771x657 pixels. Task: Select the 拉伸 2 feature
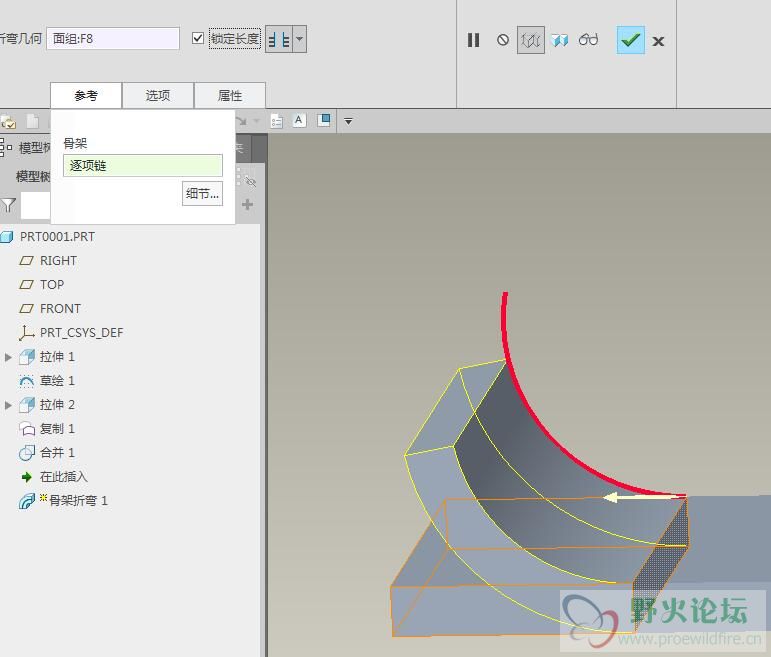click(57, 405)
